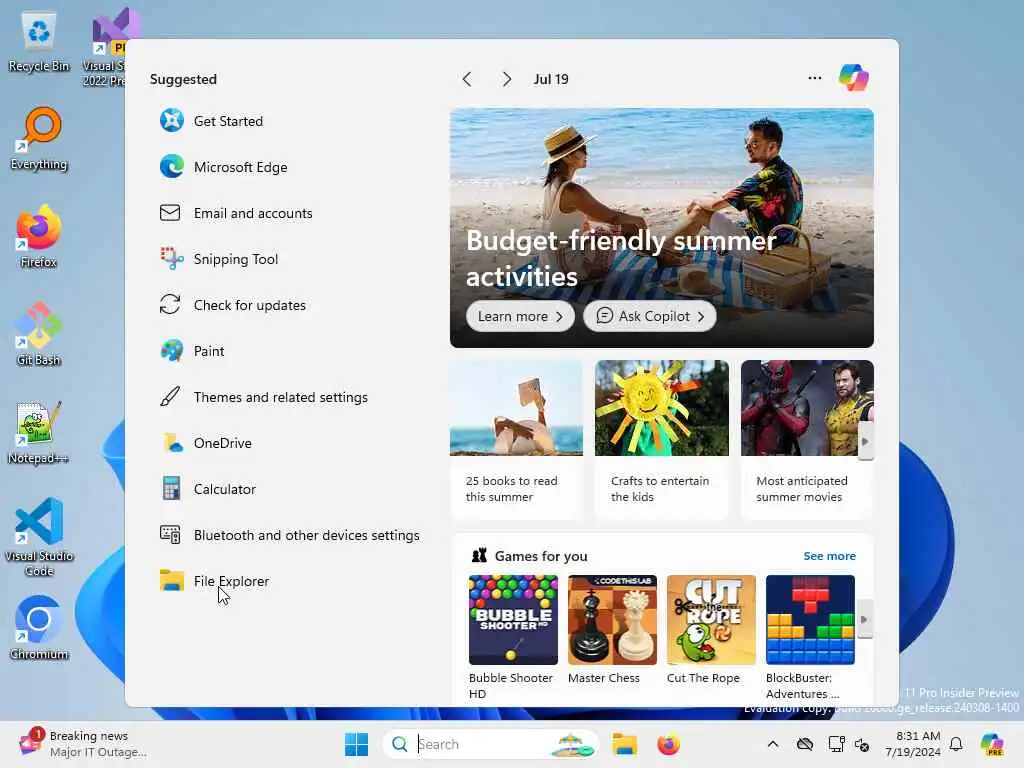The width and height of the screenshot is (1024, 768).
Task: Open the clock showing 8:31 AM
Action: click(x=913, y=744)
